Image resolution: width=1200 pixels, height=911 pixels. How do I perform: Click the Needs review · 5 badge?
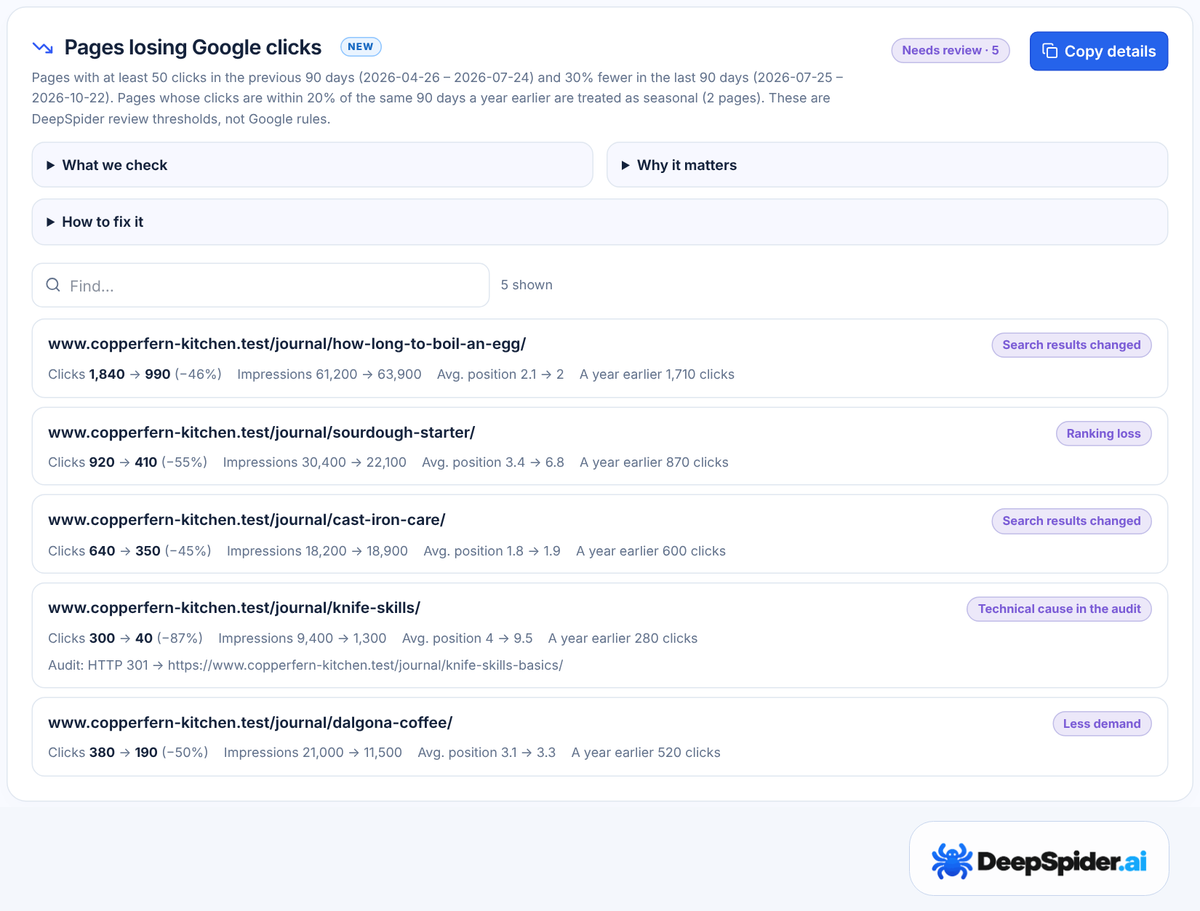[950, 50]
